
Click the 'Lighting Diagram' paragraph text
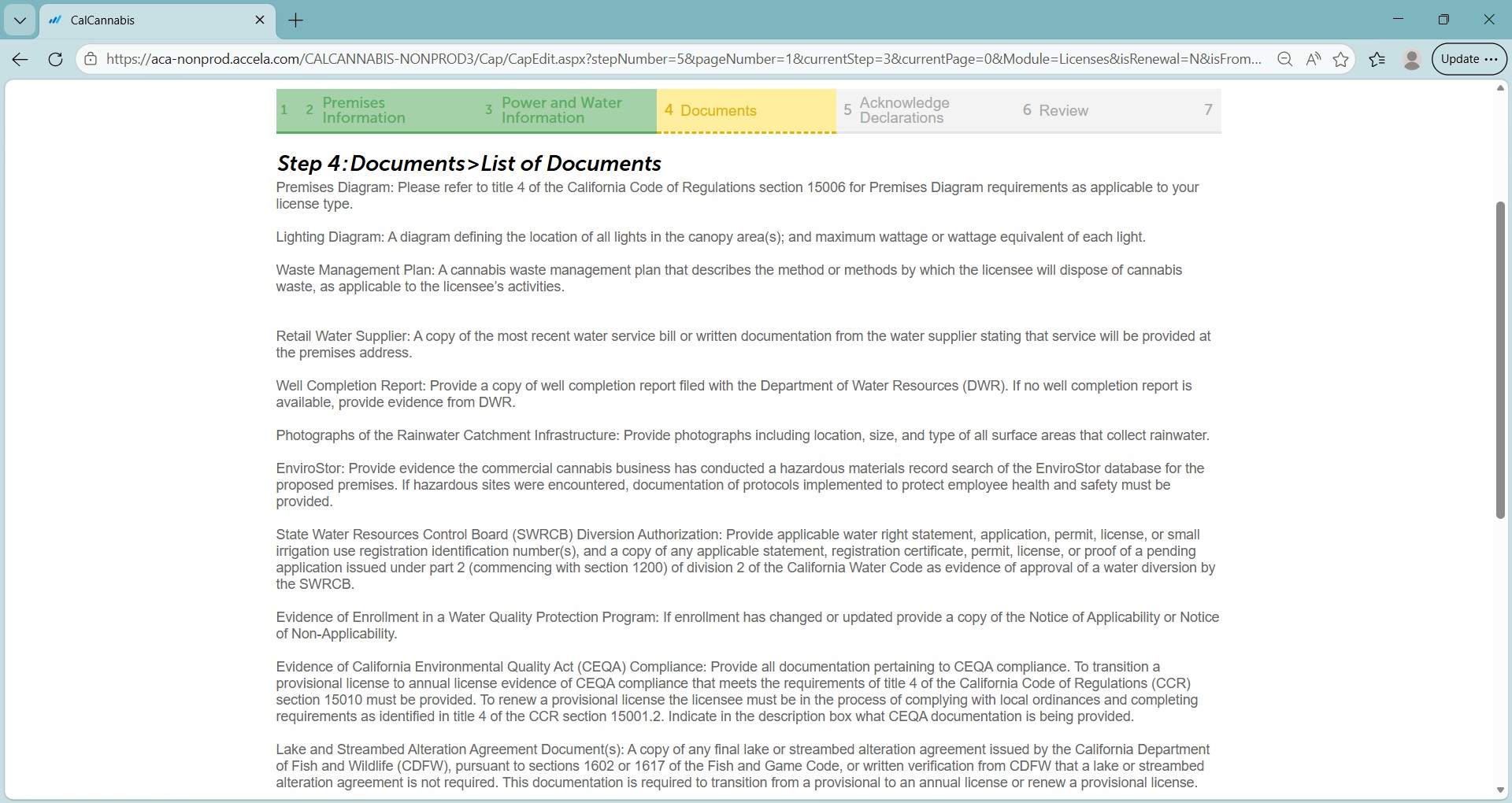click(x=710, y=237)
